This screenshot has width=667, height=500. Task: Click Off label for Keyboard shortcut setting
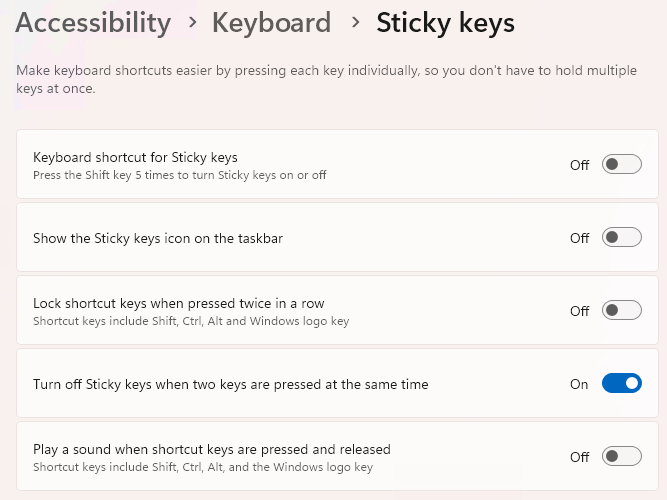[x=579, y=165]
